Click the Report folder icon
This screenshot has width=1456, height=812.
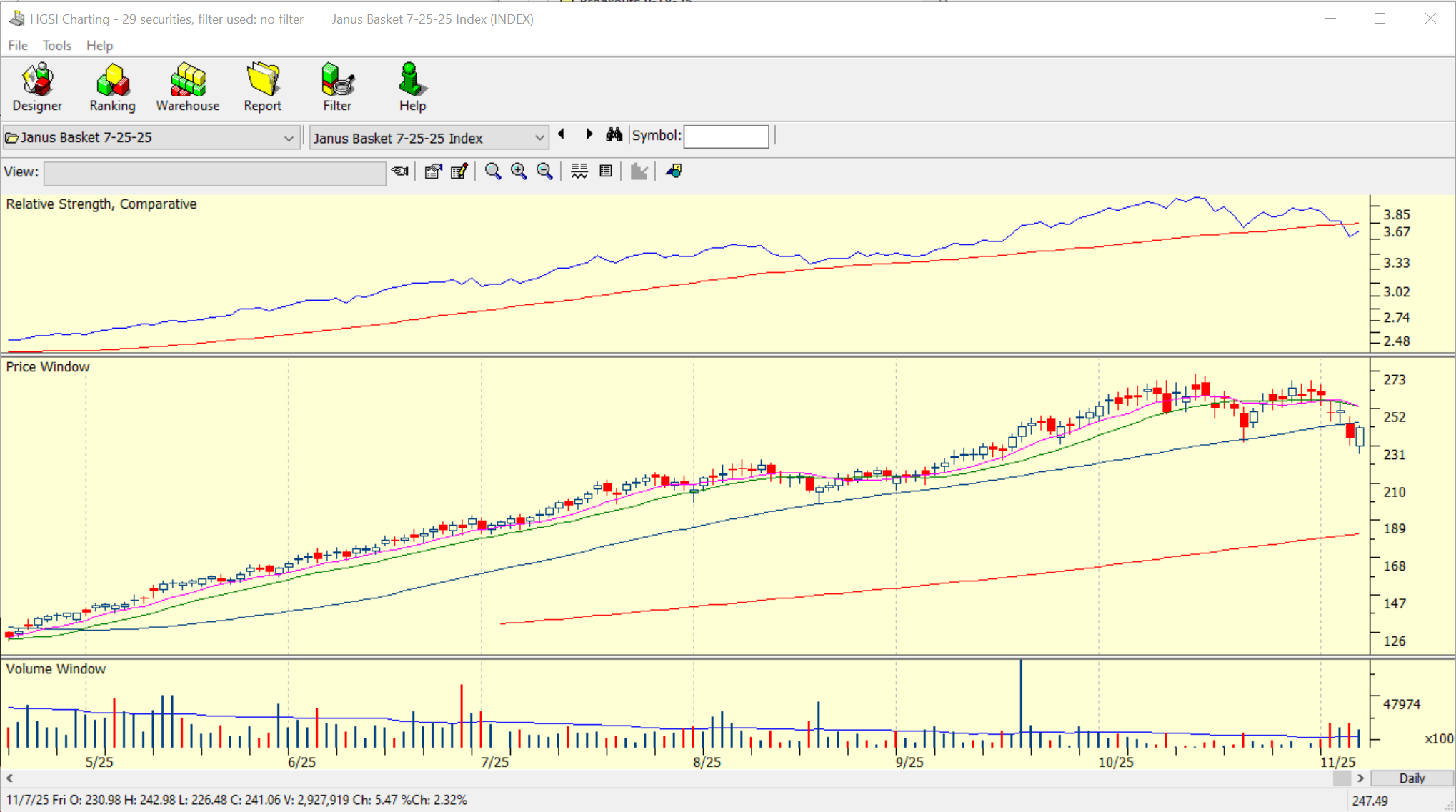[262, 80]
